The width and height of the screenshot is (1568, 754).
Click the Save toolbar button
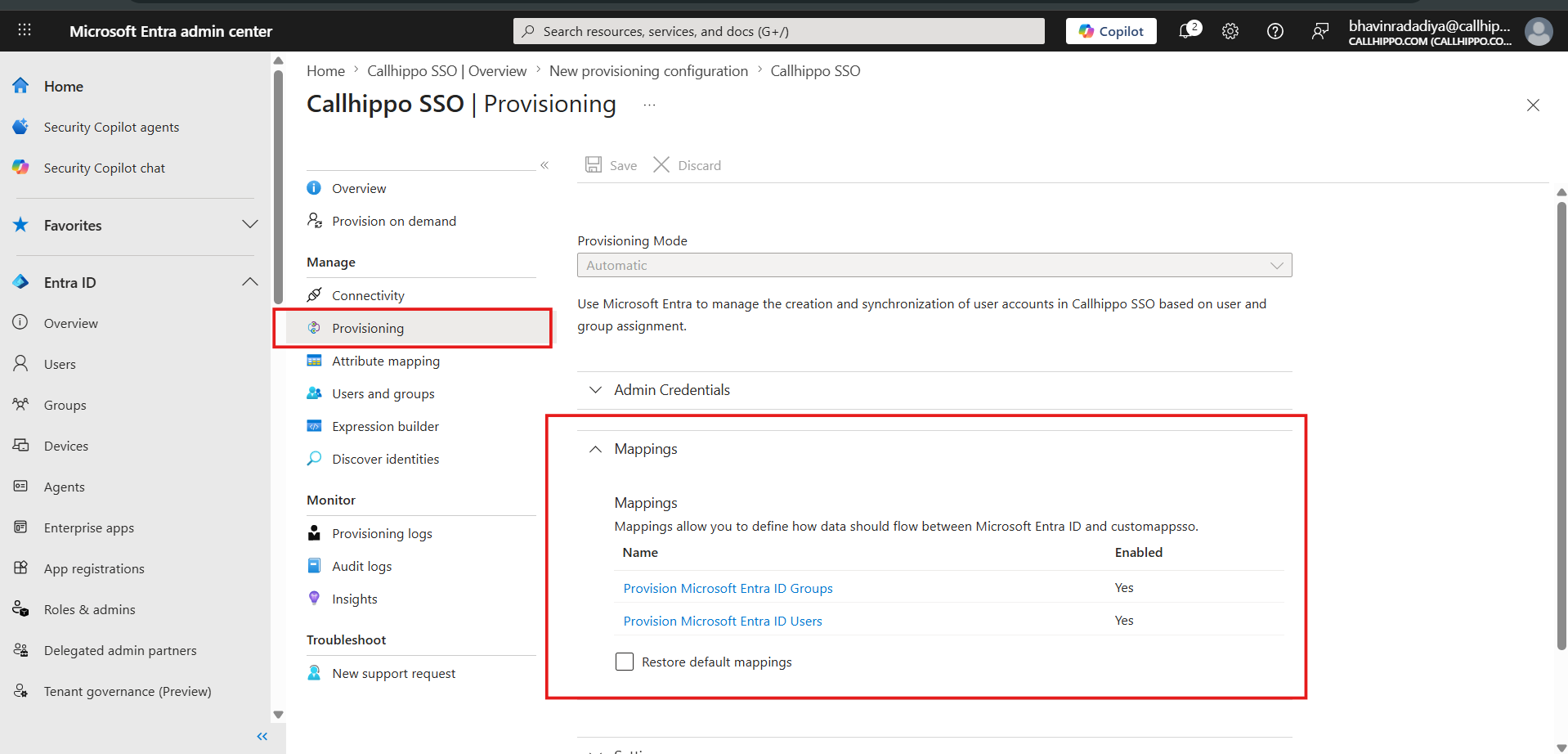coord(612,165)
